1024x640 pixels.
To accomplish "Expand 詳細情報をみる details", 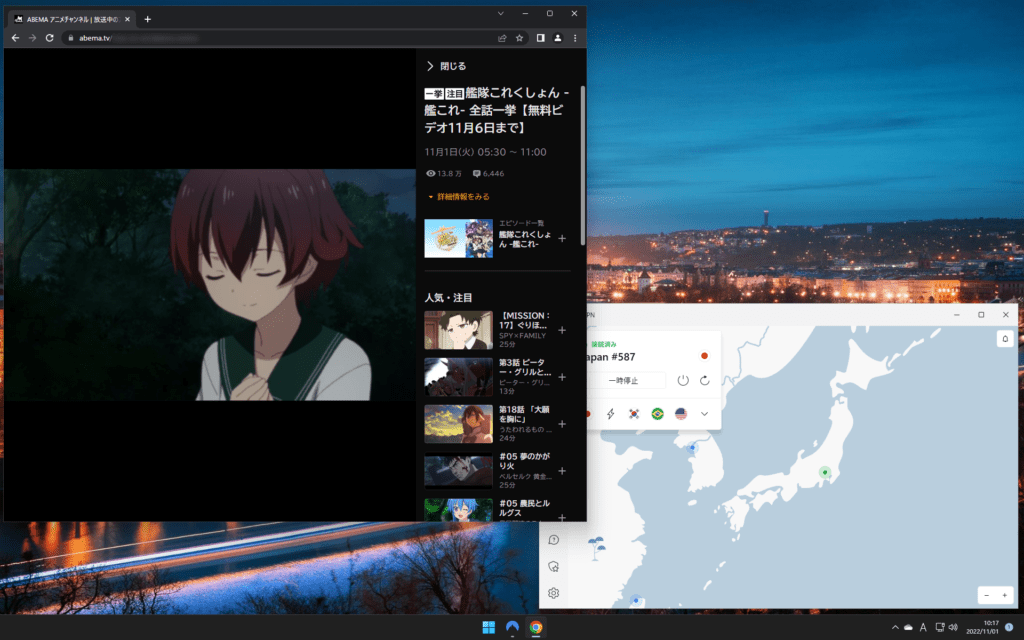I will (x=458, y=197).
